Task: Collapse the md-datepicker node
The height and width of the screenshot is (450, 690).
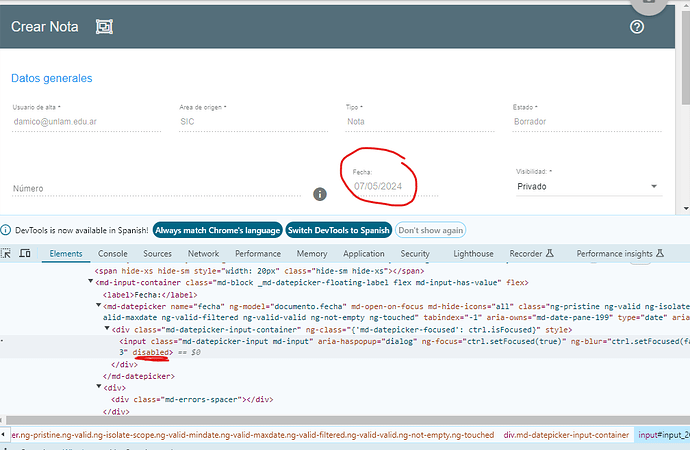Action: [99, 305]
